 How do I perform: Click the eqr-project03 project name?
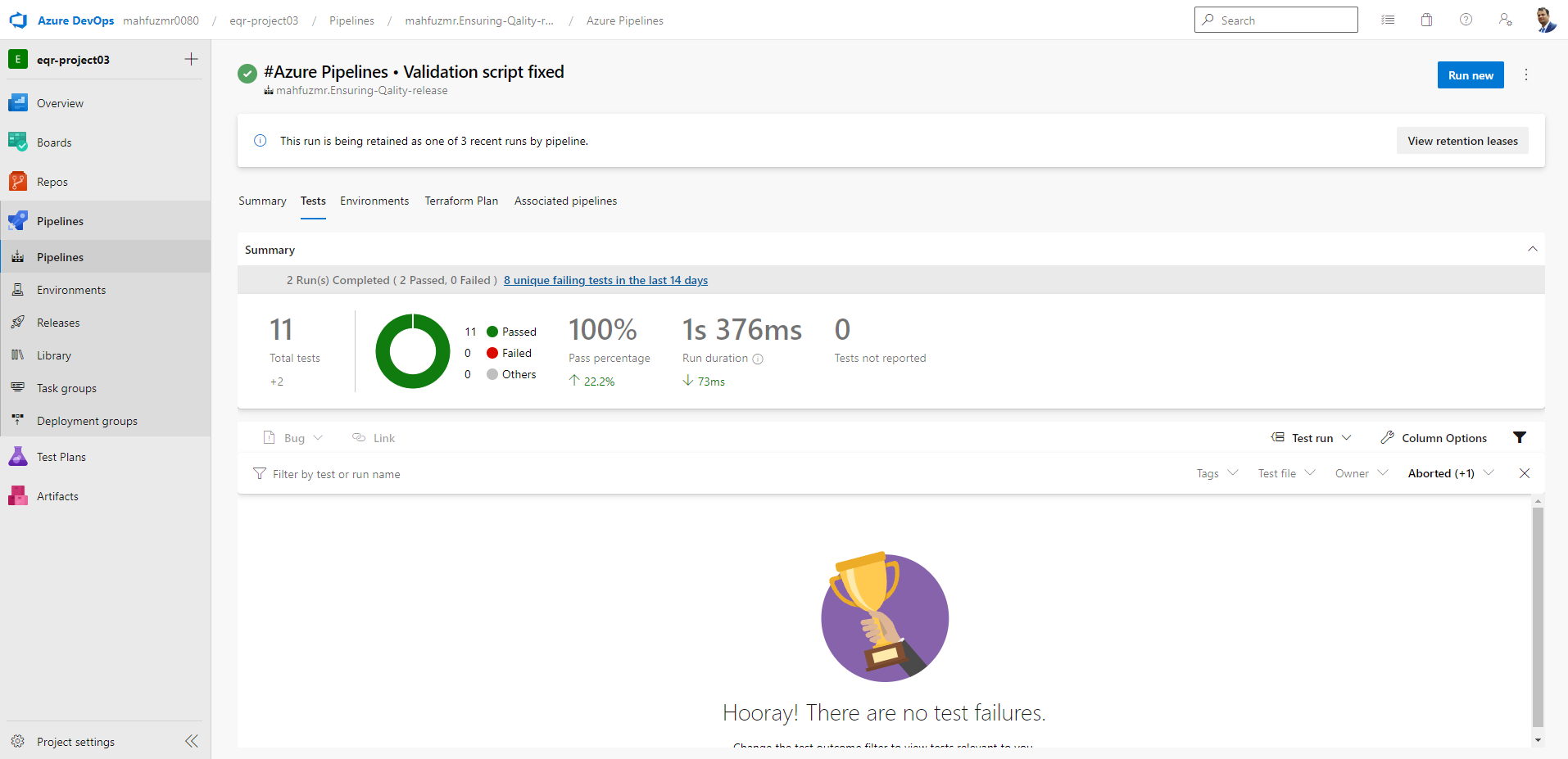point(73,60)
